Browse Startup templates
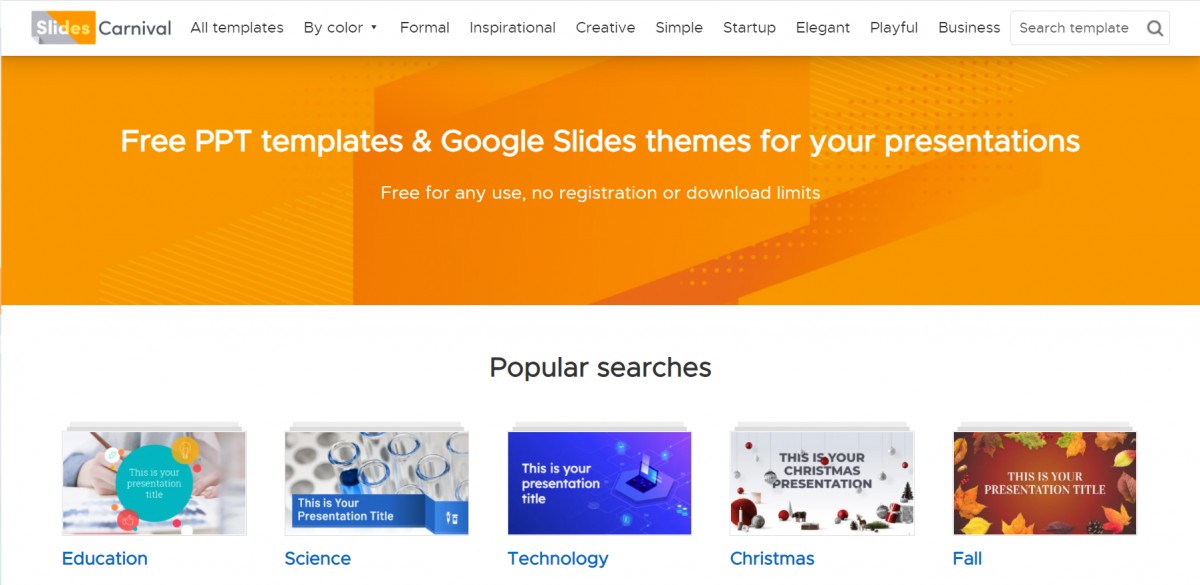The height and width of the screenshot is (585, 1200). [x=749, y=27]
